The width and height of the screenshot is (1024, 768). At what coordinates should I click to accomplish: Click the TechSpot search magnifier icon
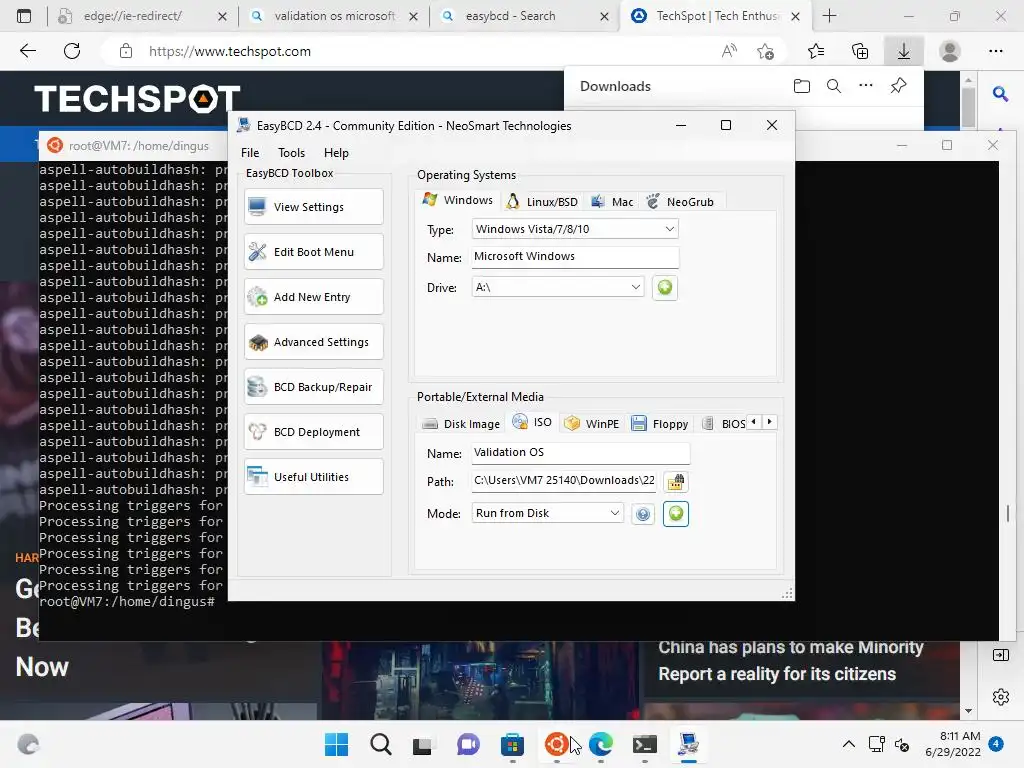point(1000,95)
